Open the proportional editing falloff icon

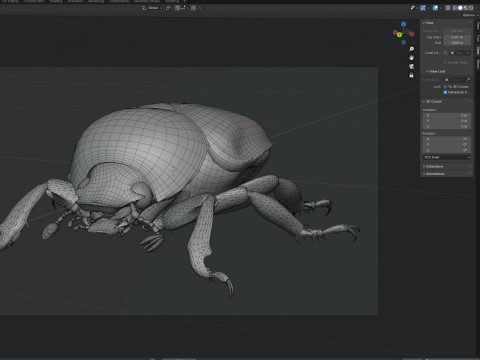(x=199, y=8)
